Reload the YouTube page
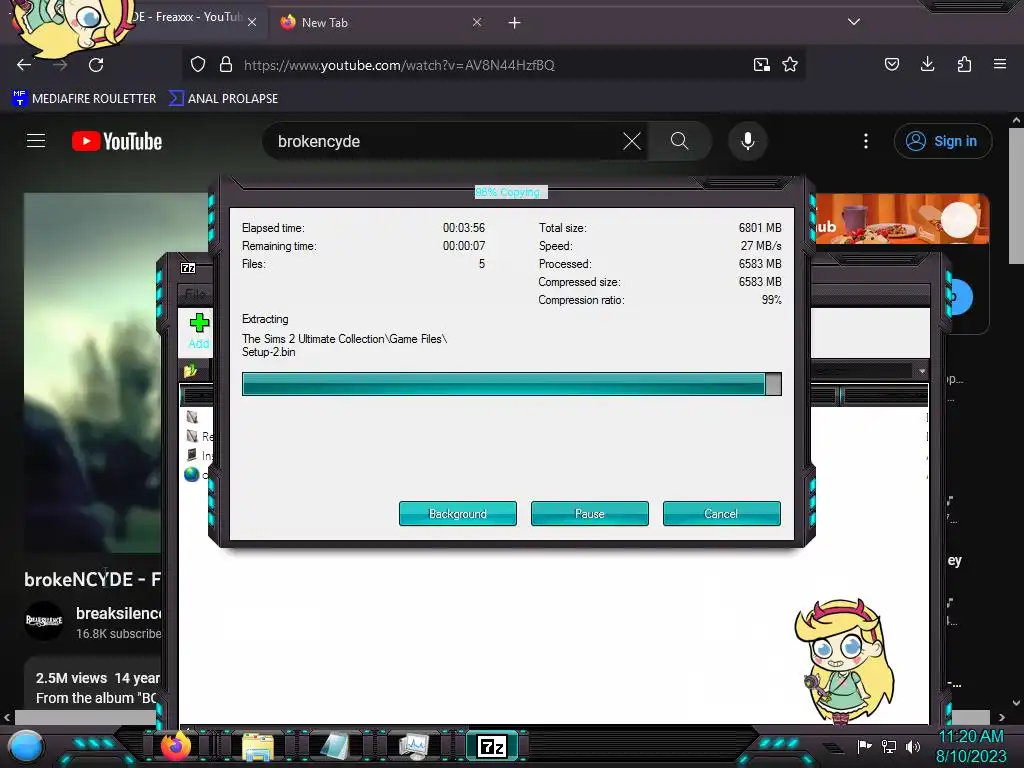Image resolution: width=1024 pixels, height=768 pixels. 96,65
